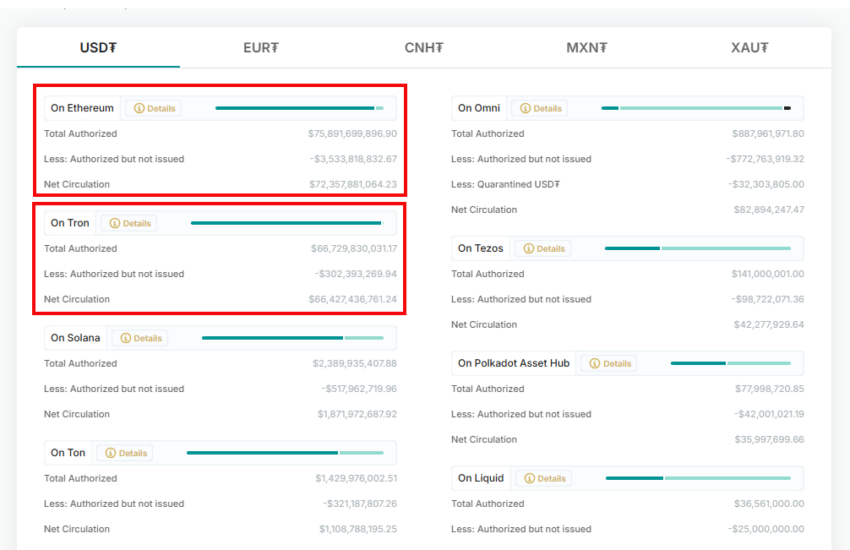Open Details for On Omni
Screen dimensions: 850x550
(x=540, y=108)
